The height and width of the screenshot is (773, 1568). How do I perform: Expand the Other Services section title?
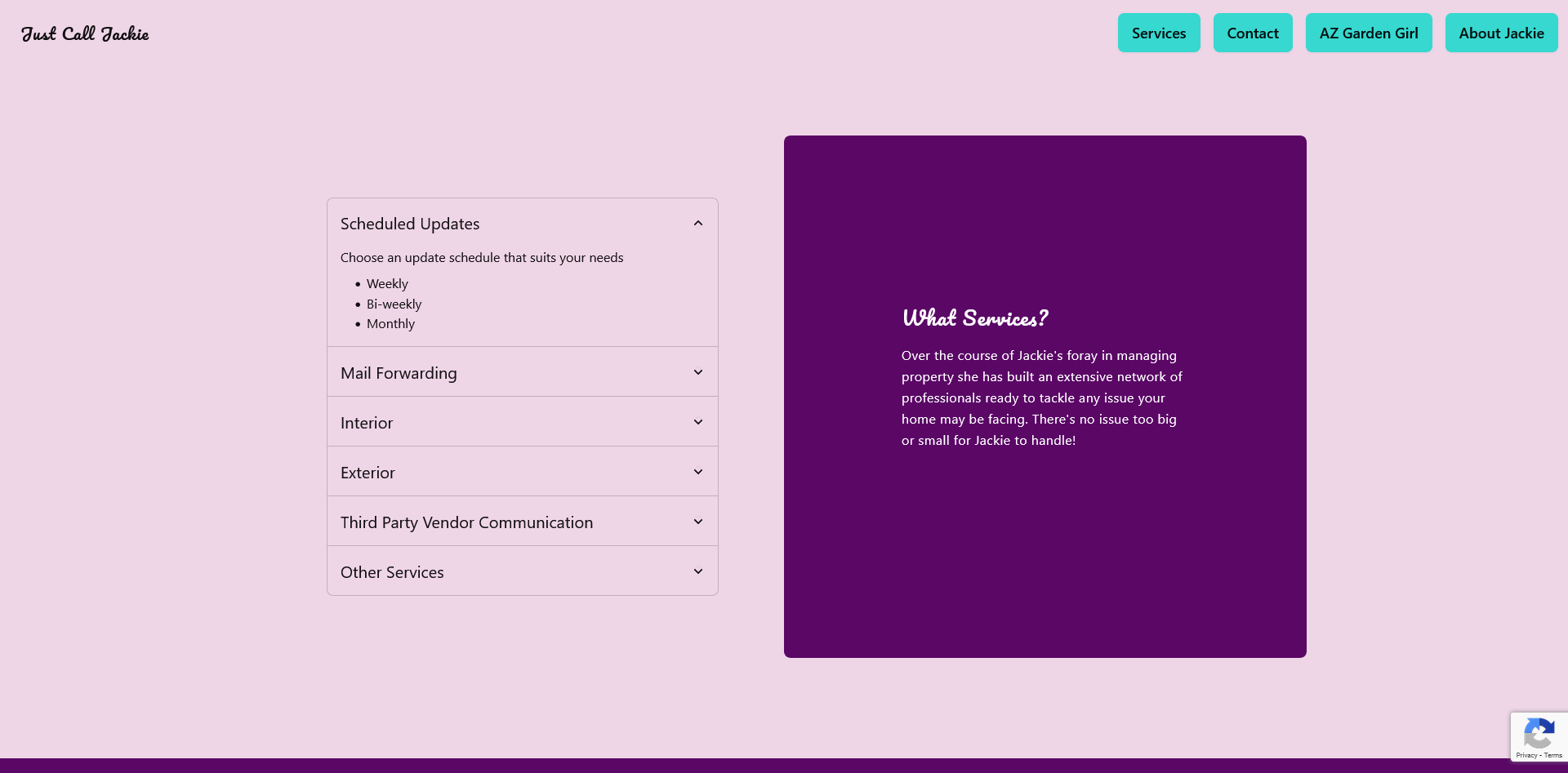click(x=392, y=572)
